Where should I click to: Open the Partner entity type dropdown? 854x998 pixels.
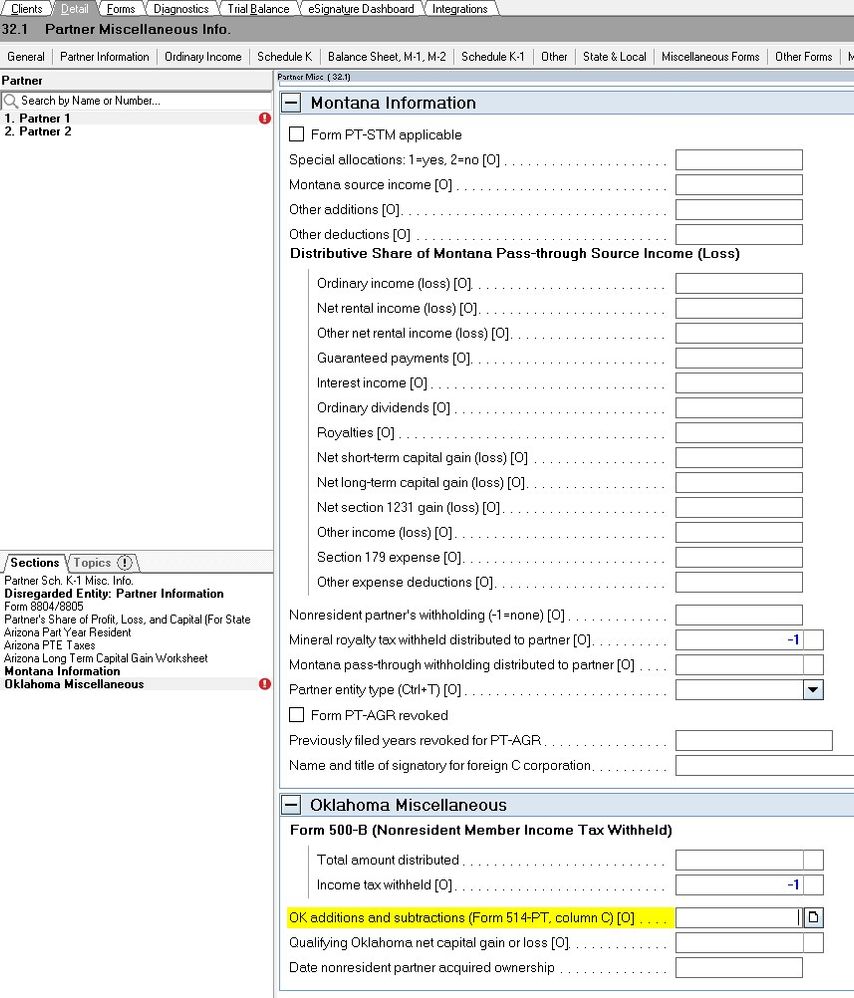coord(813,689)
